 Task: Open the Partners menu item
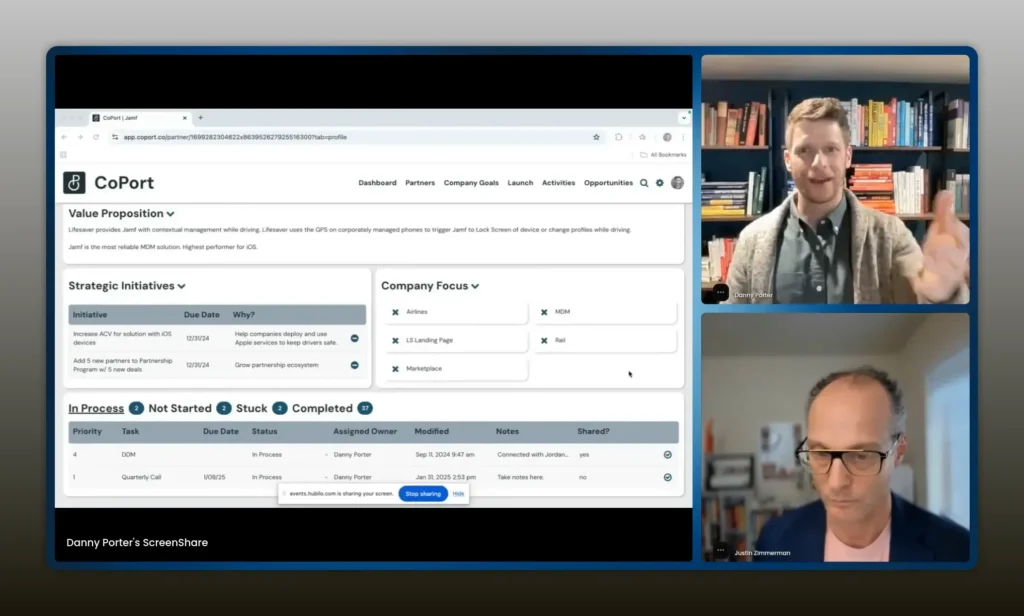click(420, 183)
